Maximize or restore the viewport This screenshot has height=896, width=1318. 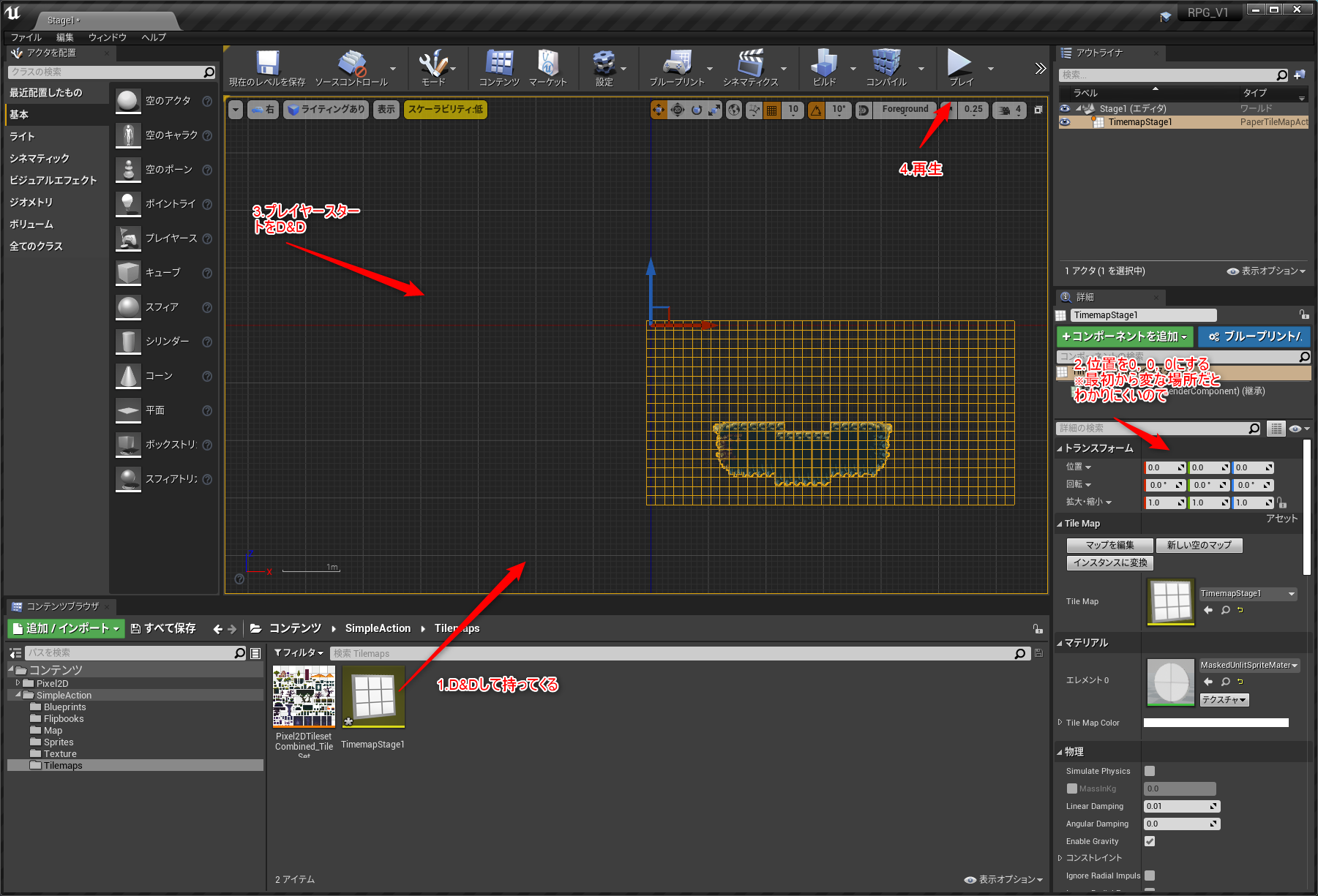(1038, 110)
